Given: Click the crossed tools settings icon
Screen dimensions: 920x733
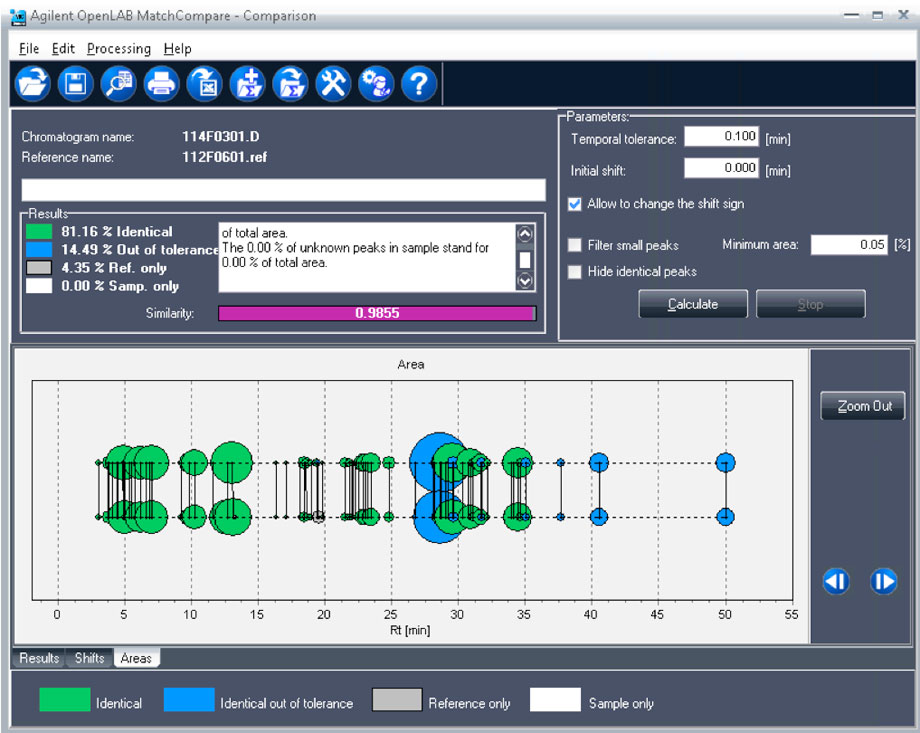Looking at the screenshot, I should click(x=333, y=84).
